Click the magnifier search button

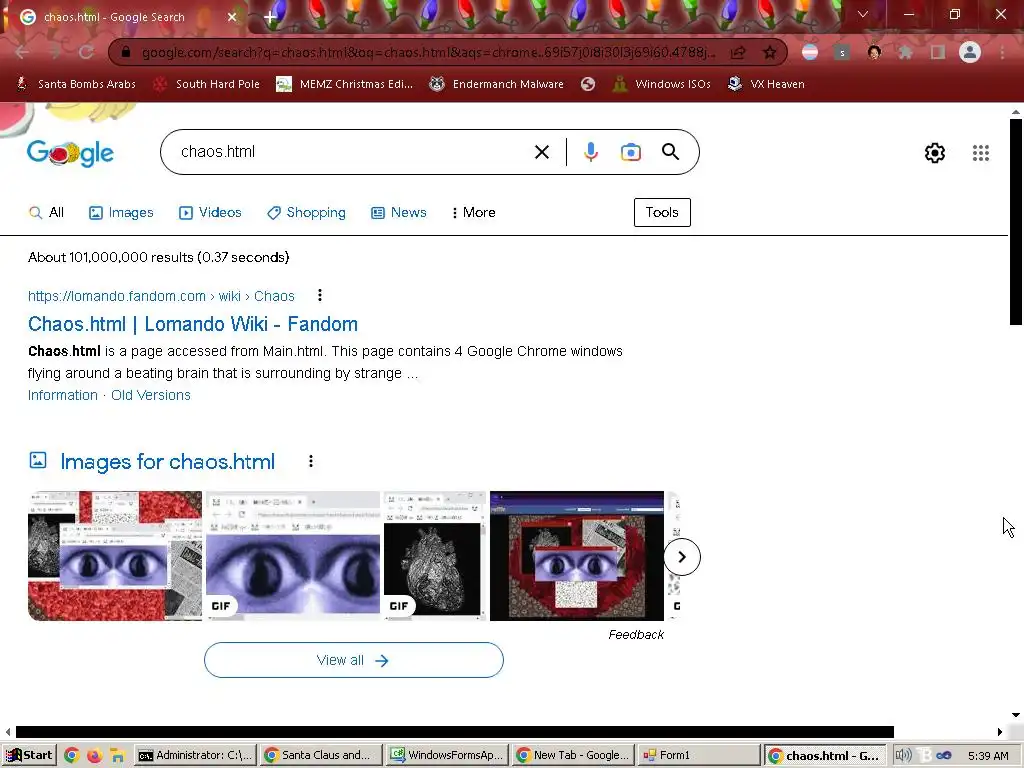coord(670,152)
